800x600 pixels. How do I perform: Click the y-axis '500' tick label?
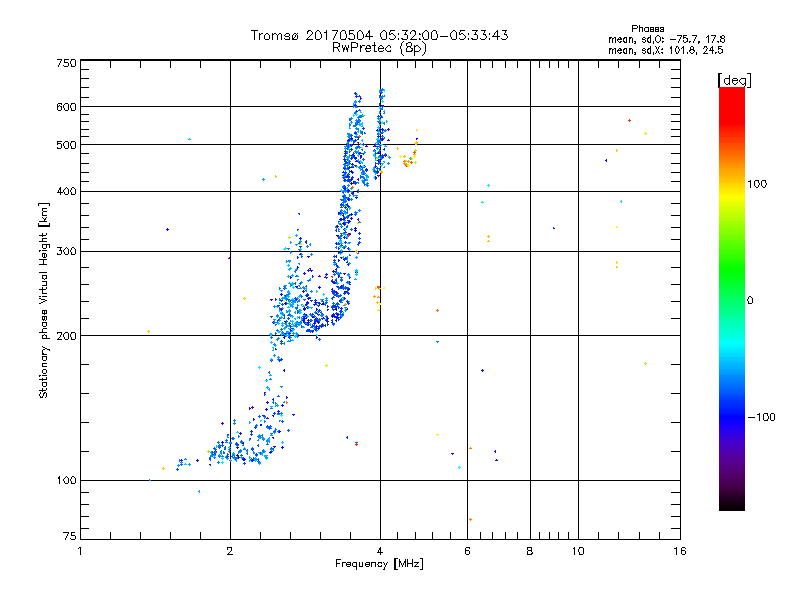pyautogui.click(x=66, y=145)
